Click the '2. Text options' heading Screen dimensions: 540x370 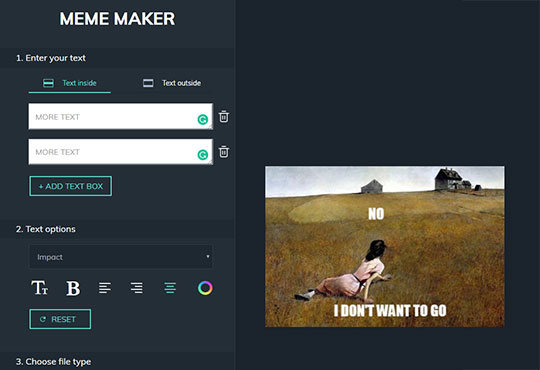45,229
